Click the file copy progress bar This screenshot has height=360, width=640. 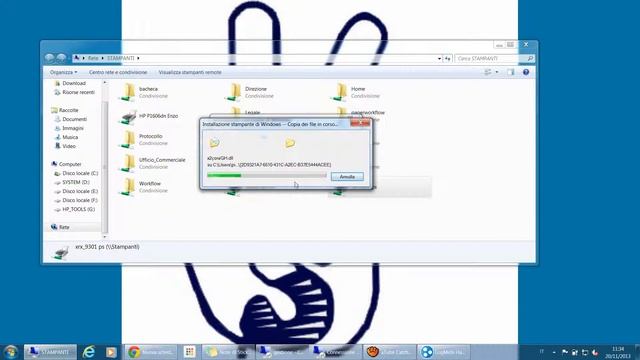(x=267, y=176)
